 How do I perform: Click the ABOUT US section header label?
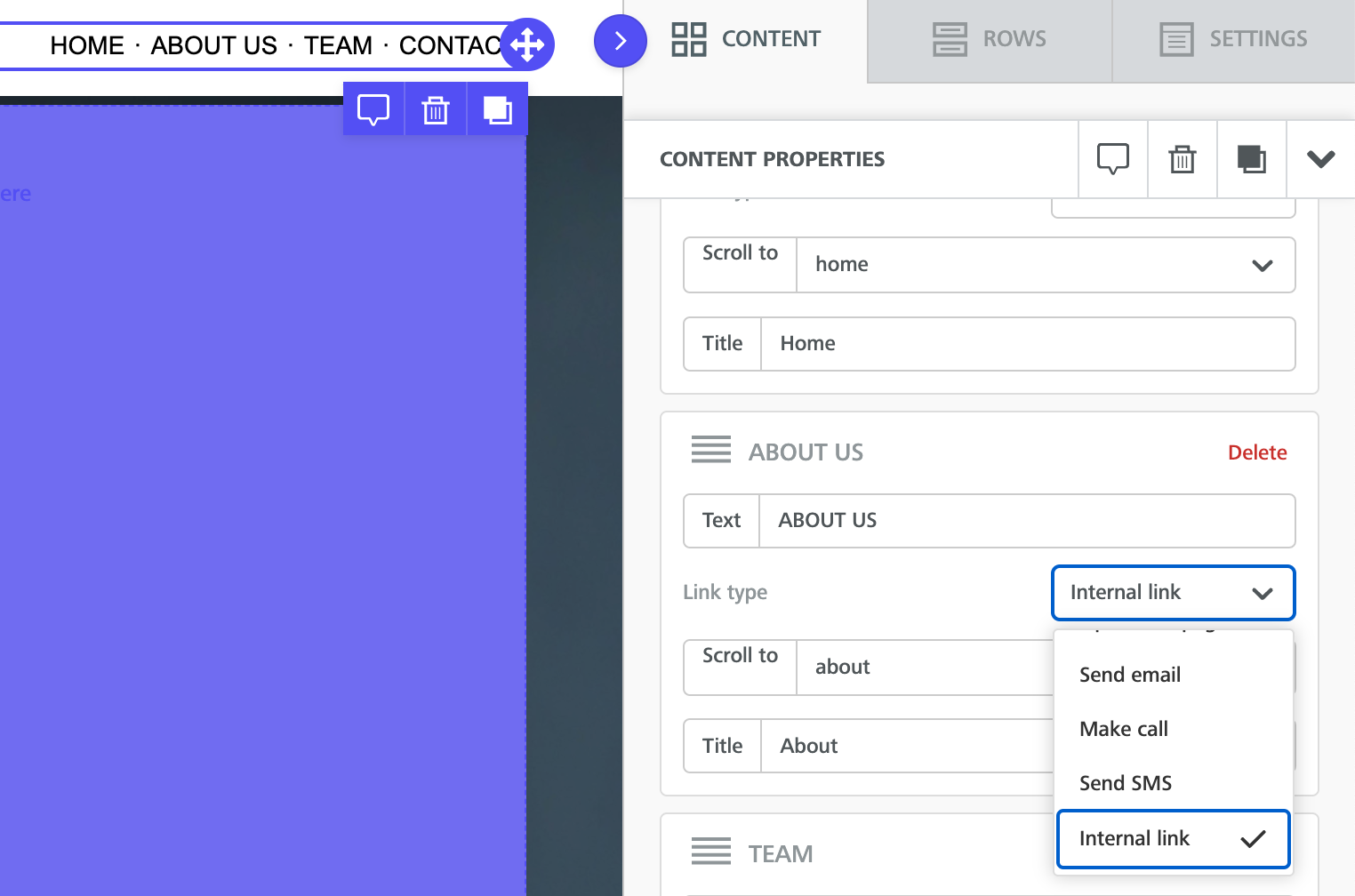[x=806, y=452]
